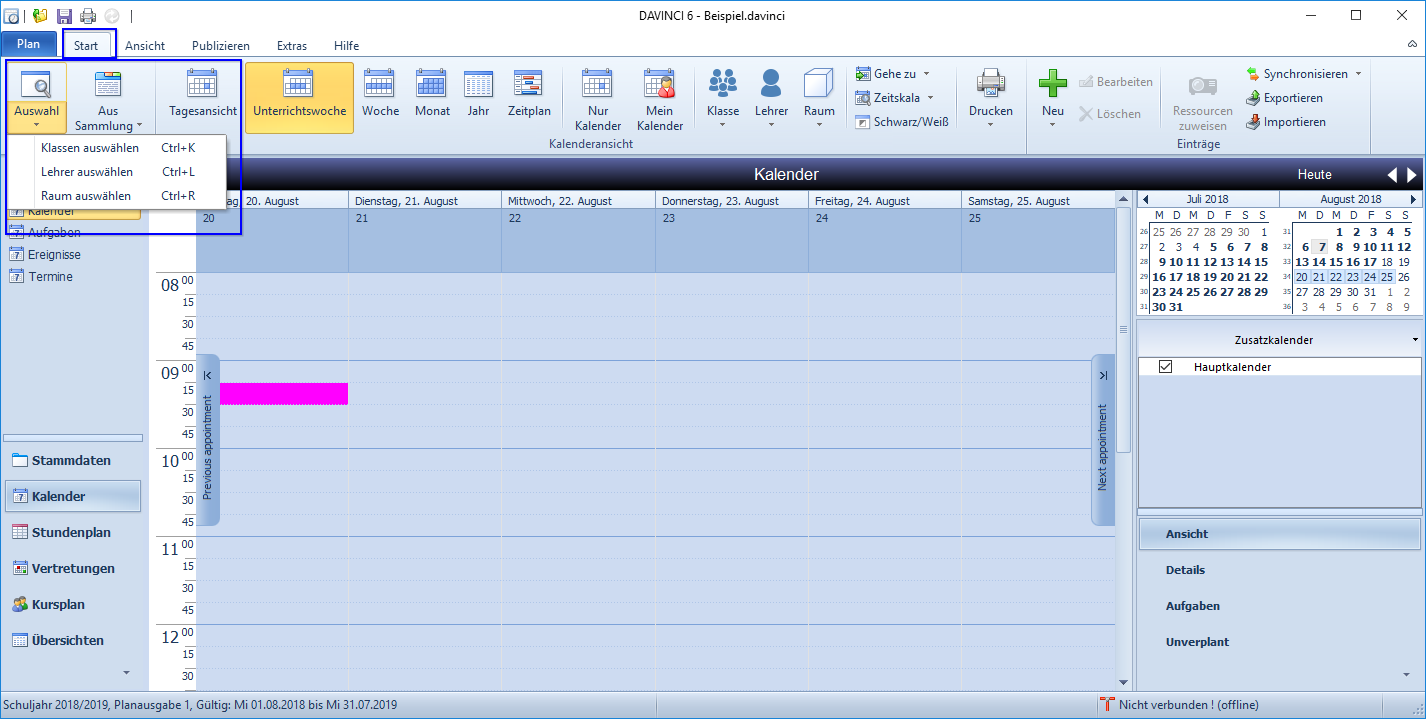The height and width of the screenshot is (719, 1426).
Task: Select August 7 in the mini calendar
Action: tap(1322, 247)
